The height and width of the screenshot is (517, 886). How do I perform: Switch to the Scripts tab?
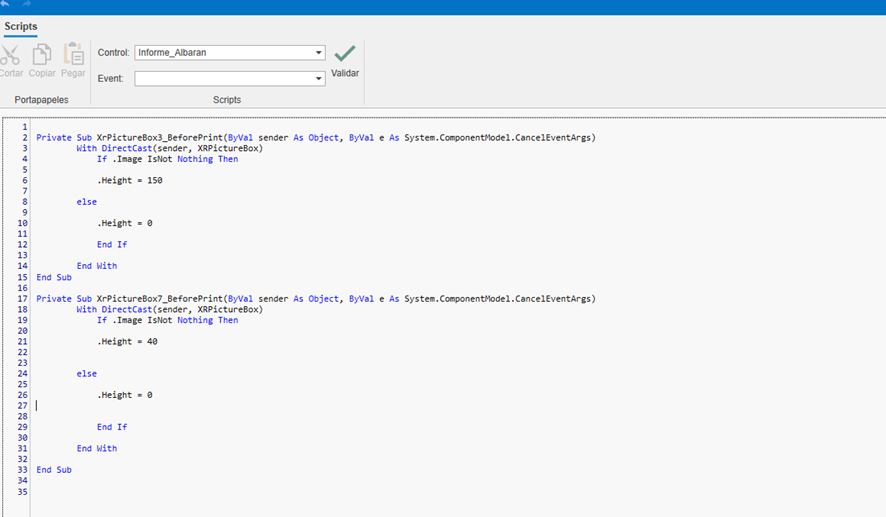21,27
